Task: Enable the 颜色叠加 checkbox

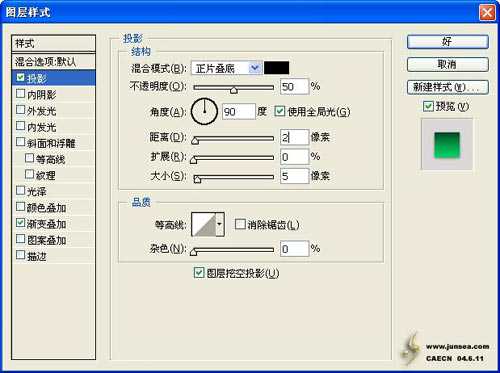Action: [x=20, y=207]
